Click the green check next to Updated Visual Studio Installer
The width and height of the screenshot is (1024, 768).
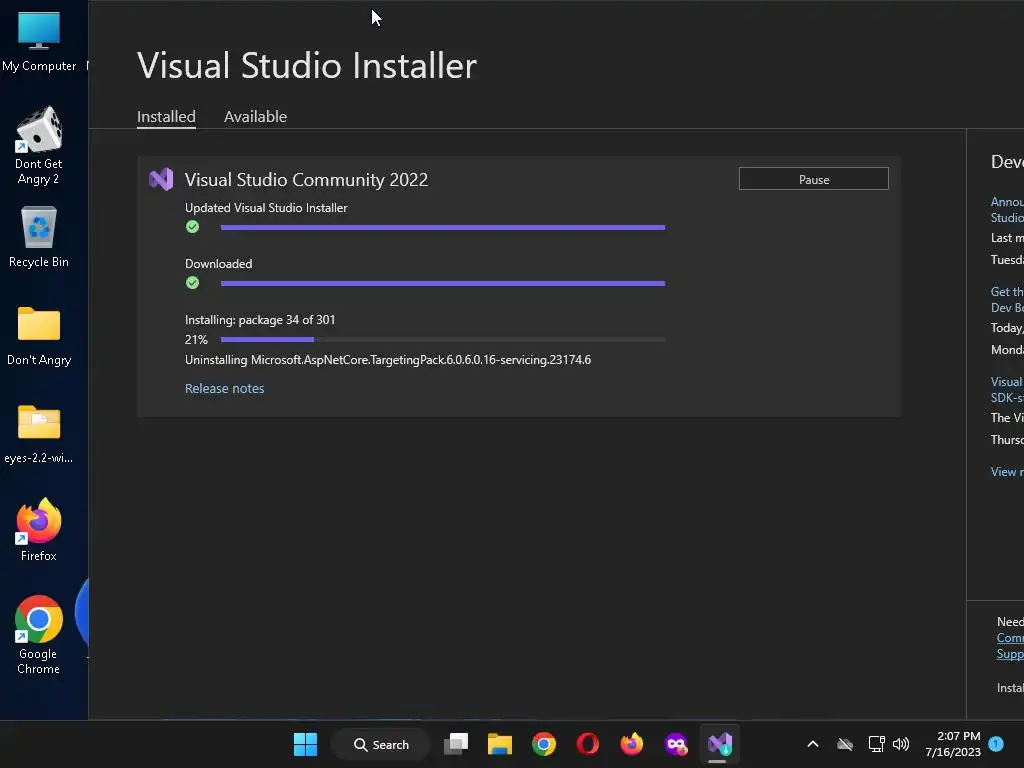click(192, 227)
